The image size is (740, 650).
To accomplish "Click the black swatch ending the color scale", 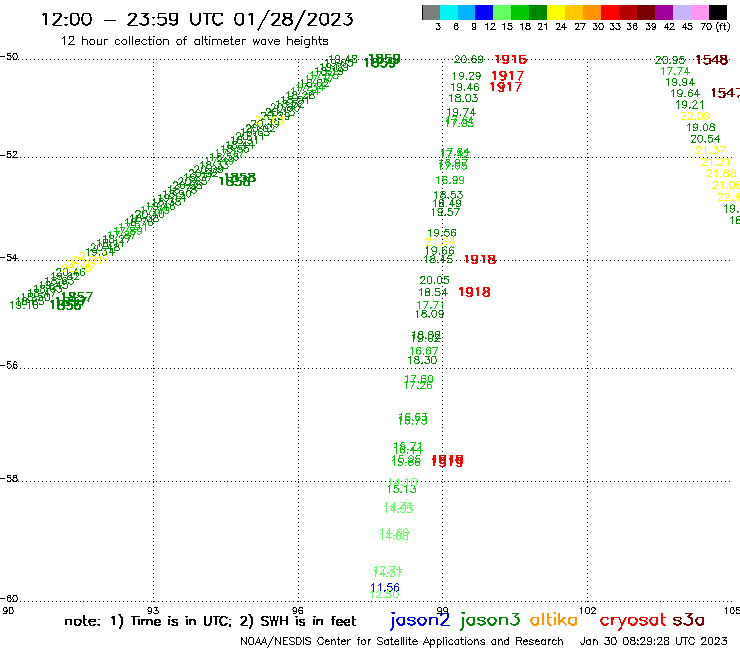I will [717, 12].
